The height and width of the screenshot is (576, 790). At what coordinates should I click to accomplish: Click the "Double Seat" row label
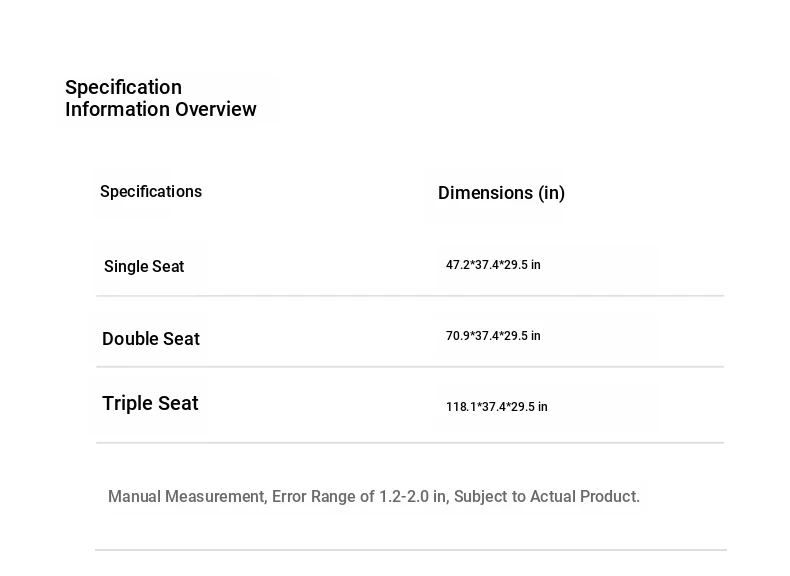151,339
